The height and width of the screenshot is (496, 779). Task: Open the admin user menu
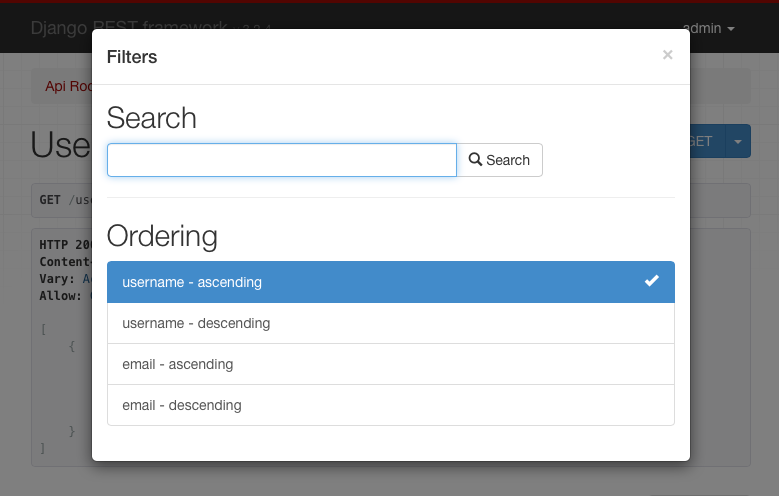tap(707, 29)
